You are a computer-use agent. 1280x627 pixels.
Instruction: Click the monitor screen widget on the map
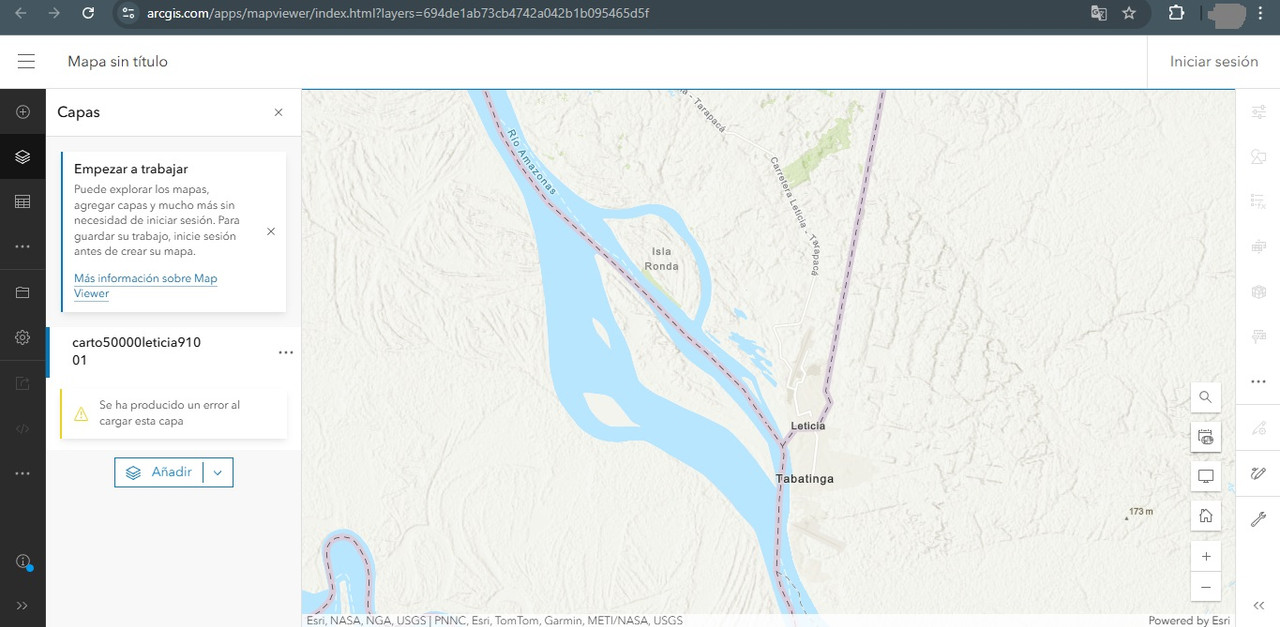(1206, 476)
